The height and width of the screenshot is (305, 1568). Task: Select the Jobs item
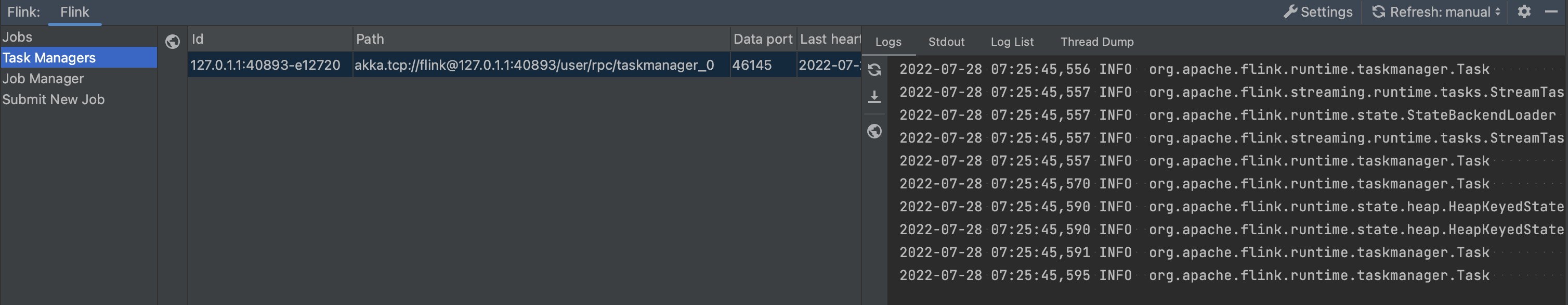click(x=17, y=37)
